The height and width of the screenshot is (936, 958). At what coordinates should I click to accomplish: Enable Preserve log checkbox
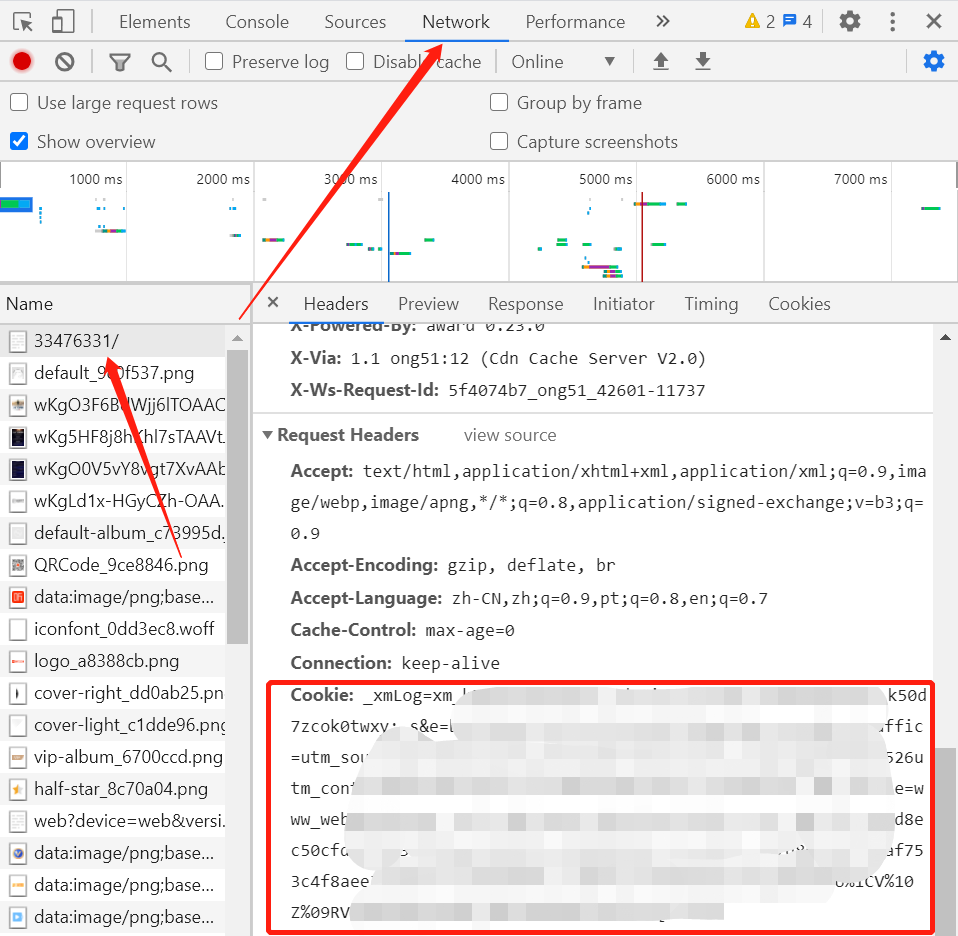(x=214, y=62)
